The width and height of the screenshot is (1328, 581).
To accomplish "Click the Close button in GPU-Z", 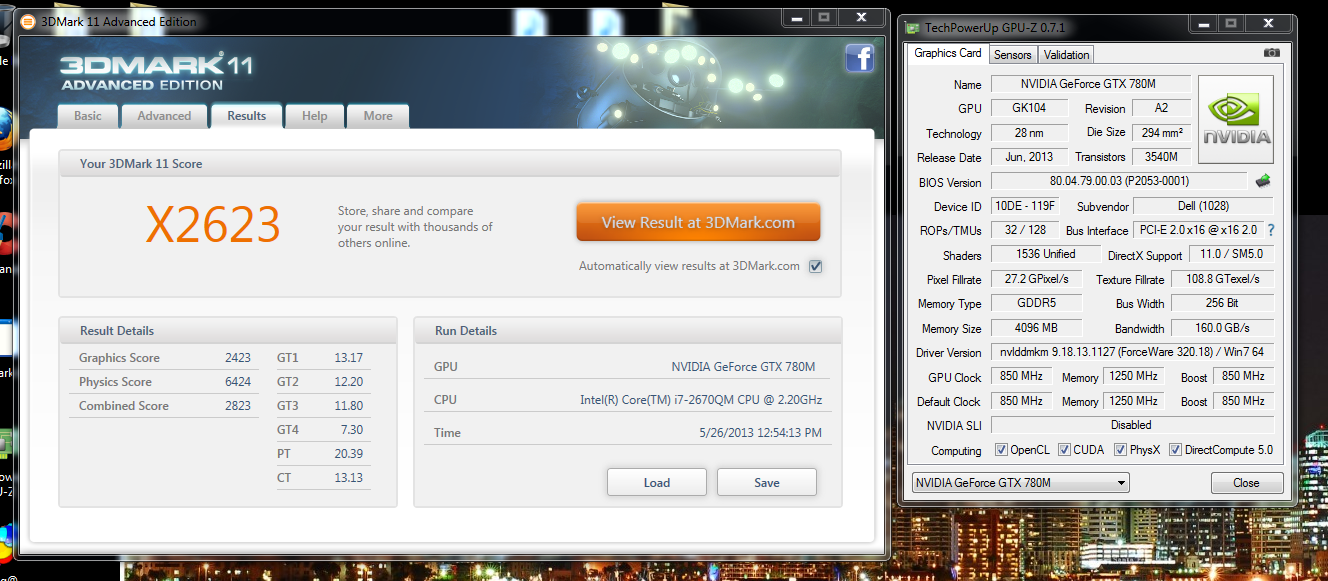I will point(1246,483).
